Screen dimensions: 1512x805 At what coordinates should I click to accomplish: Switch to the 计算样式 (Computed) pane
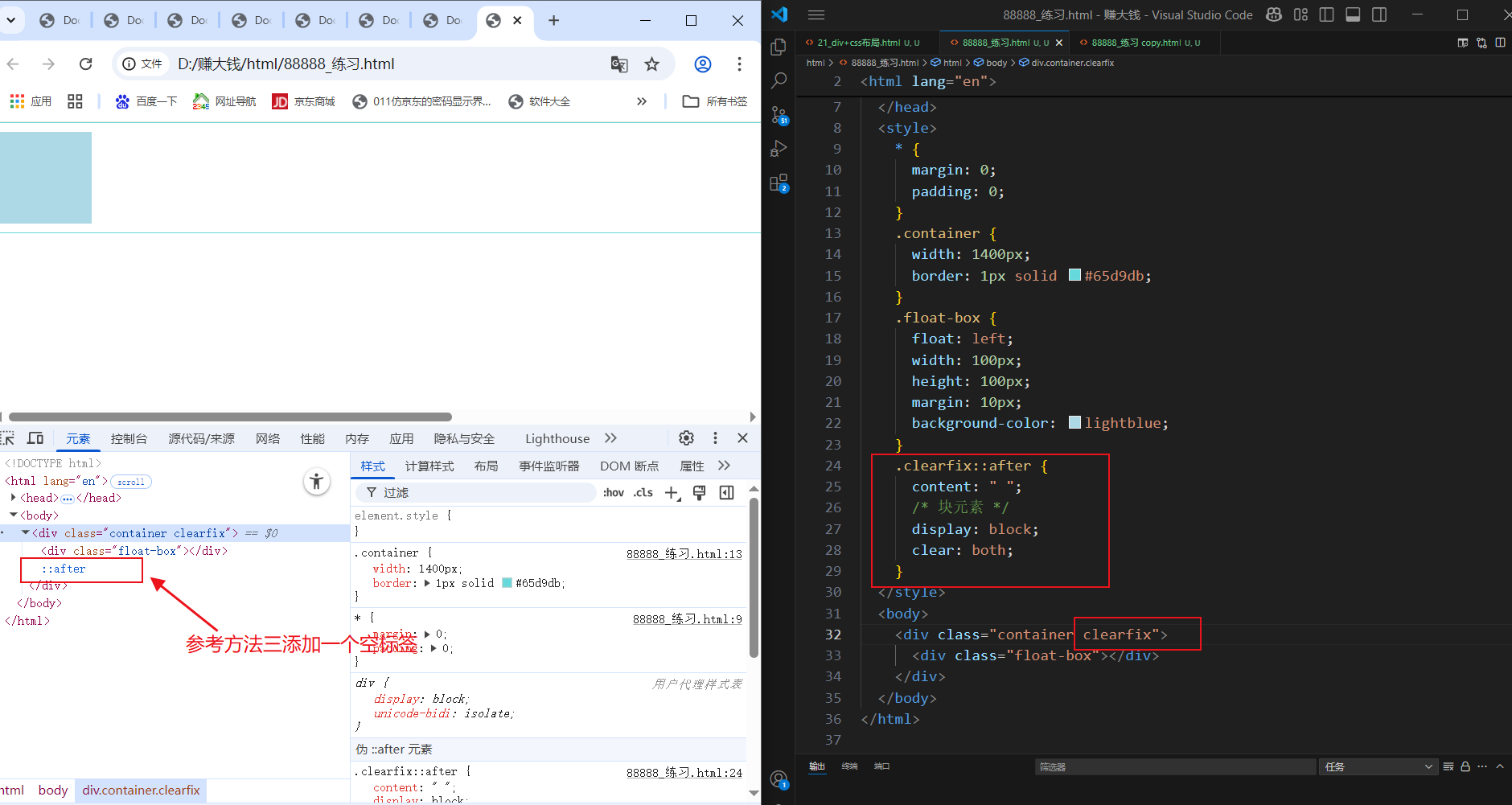(429, 466)
